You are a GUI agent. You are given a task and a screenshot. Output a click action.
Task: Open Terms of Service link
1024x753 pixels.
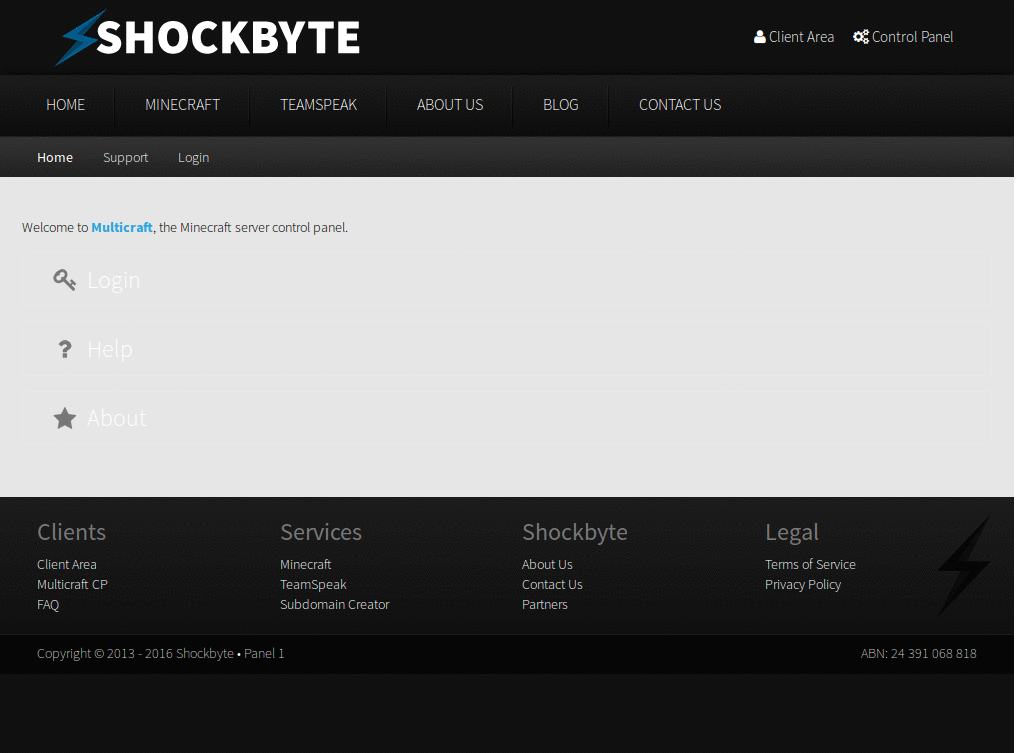[x=810, y=564]
